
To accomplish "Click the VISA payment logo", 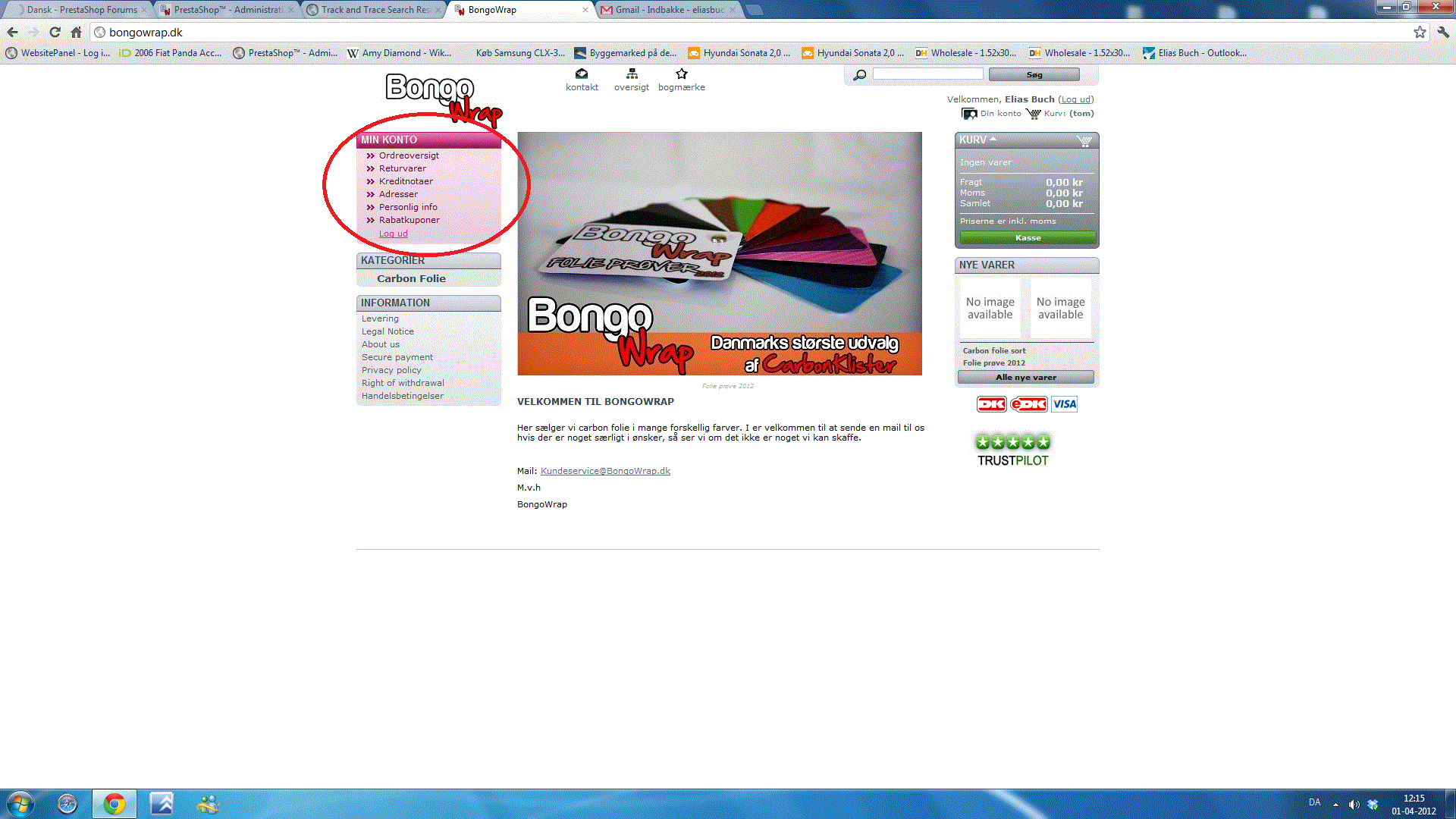I will point(1064,404).
